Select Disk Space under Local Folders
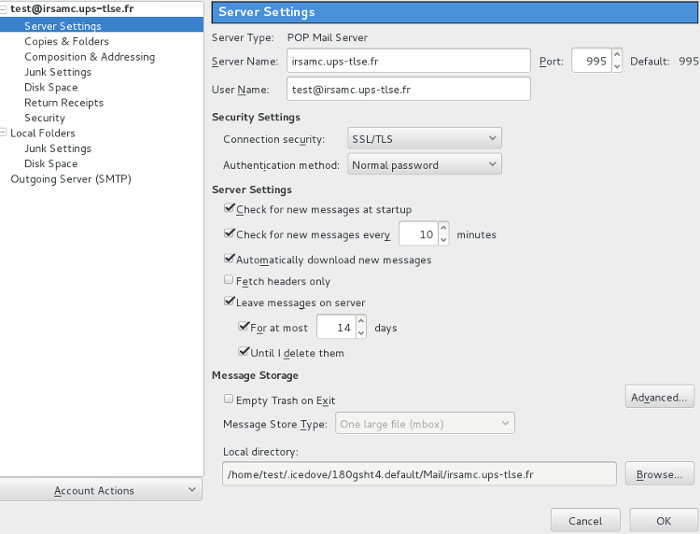This screenshot has width=700, height=534. (50, 163)
